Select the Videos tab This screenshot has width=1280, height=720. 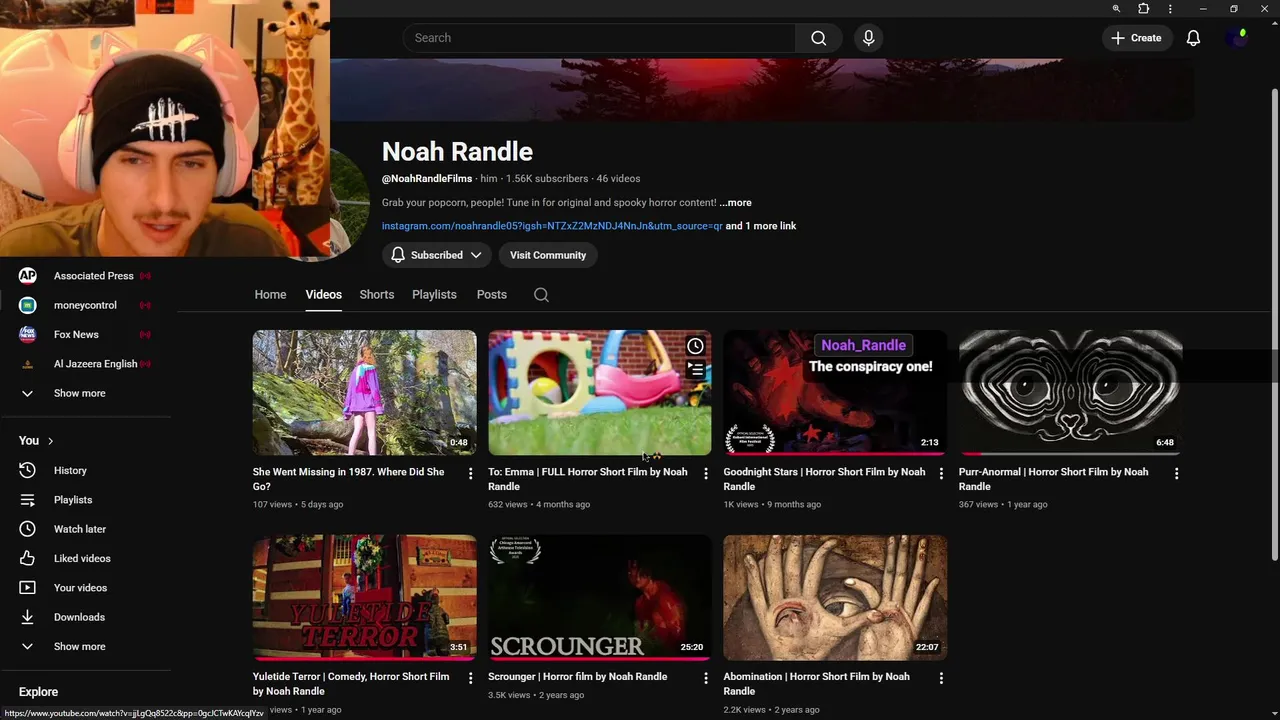323,295
